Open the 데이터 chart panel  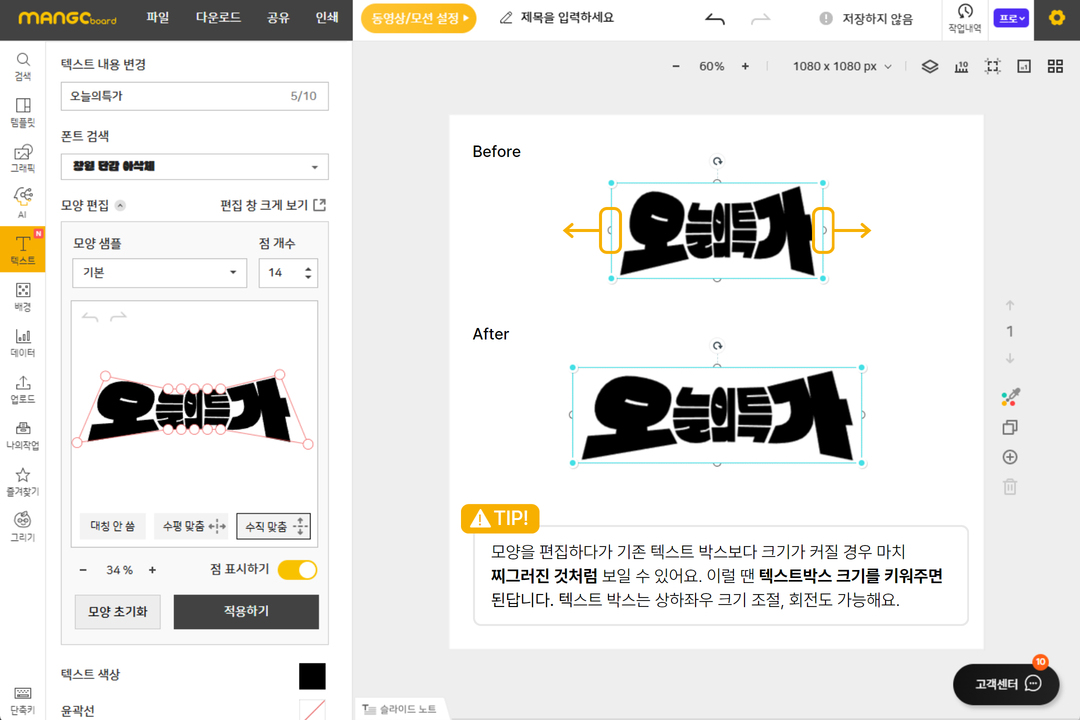coord(22,342)
